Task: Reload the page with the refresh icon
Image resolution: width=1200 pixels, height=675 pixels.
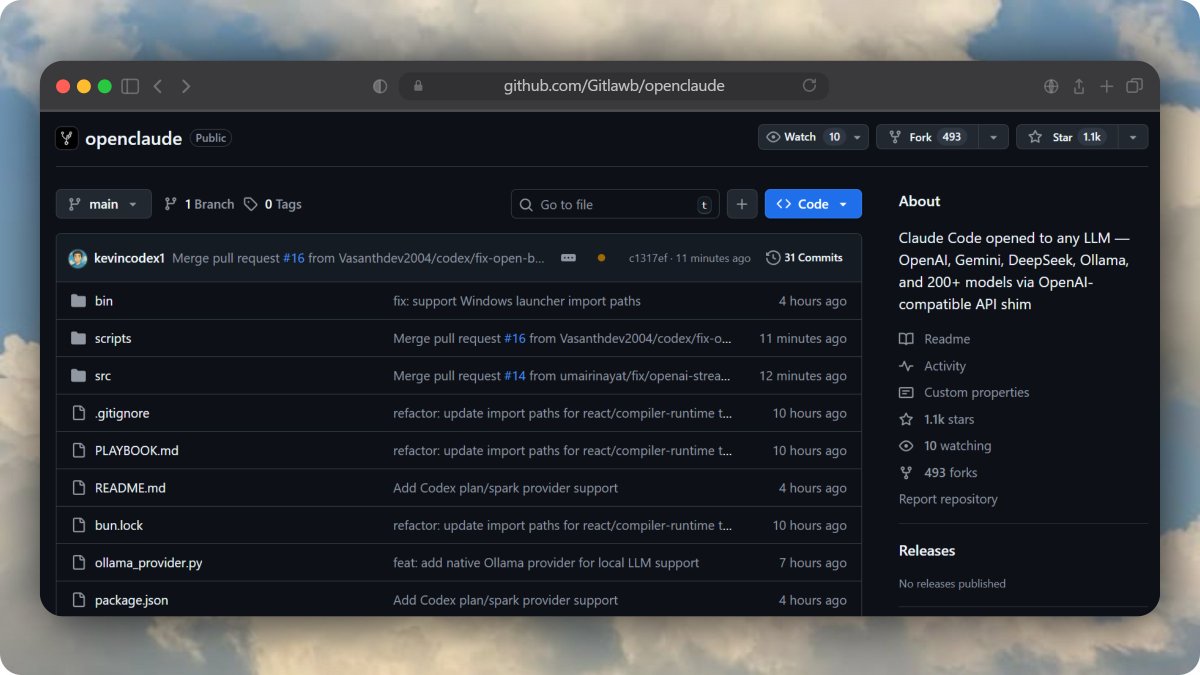Action: pos(809,86)
